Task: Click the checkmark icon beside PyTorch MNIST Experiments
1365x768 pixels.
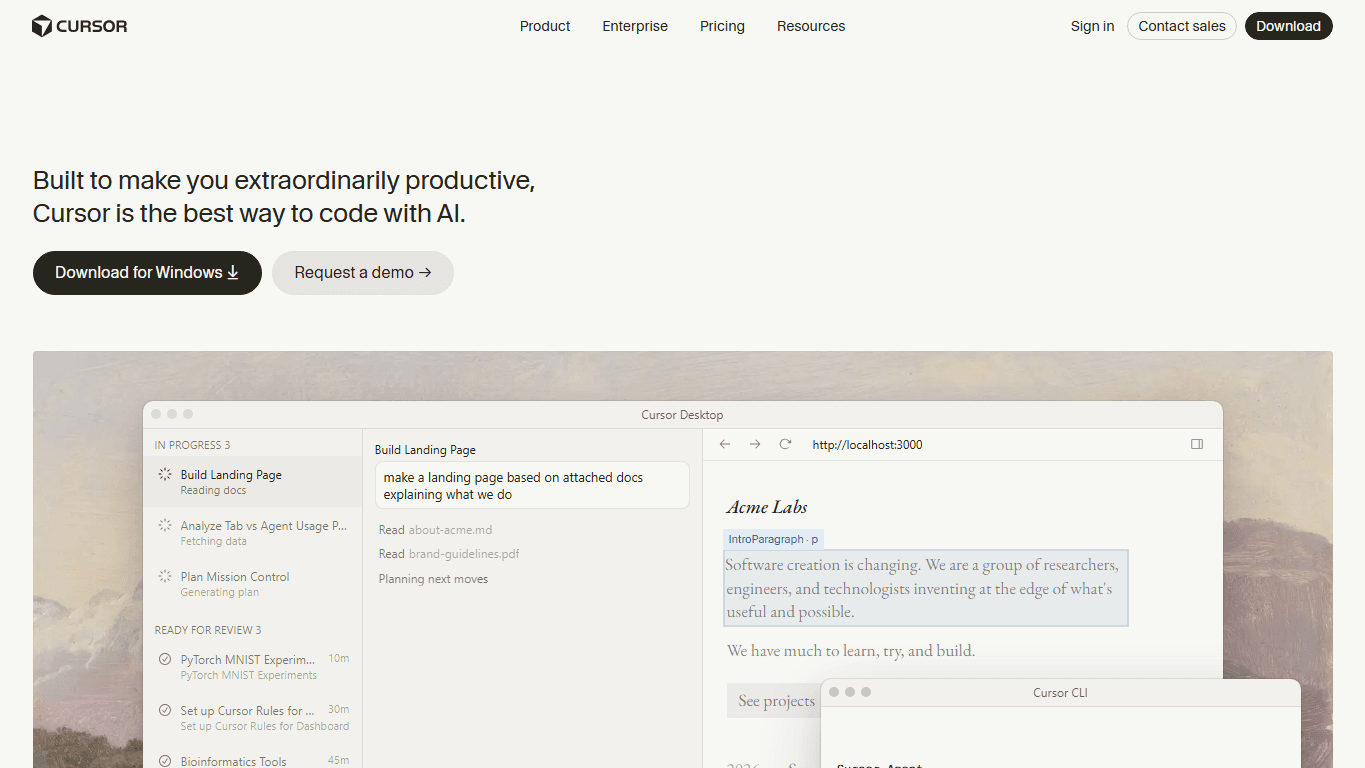Action: coord(165,659)
